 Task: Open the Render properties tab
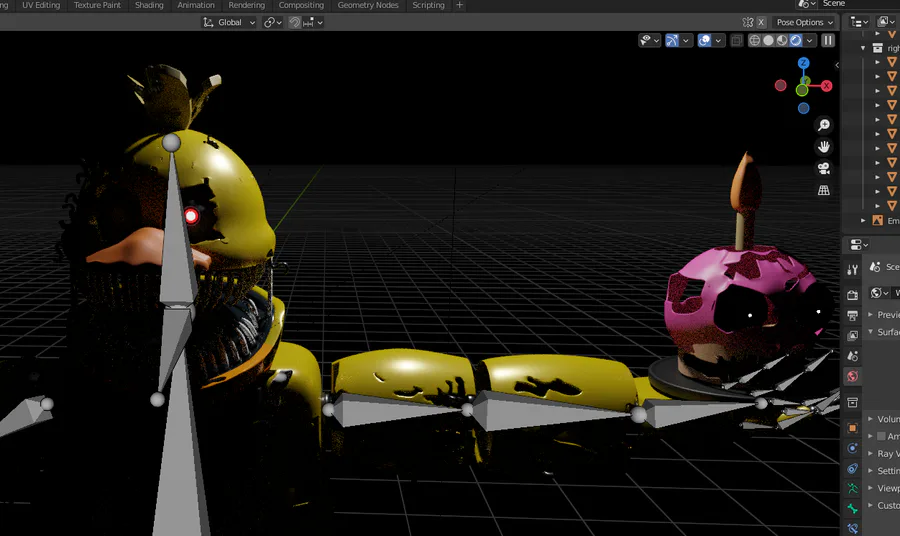852,295
